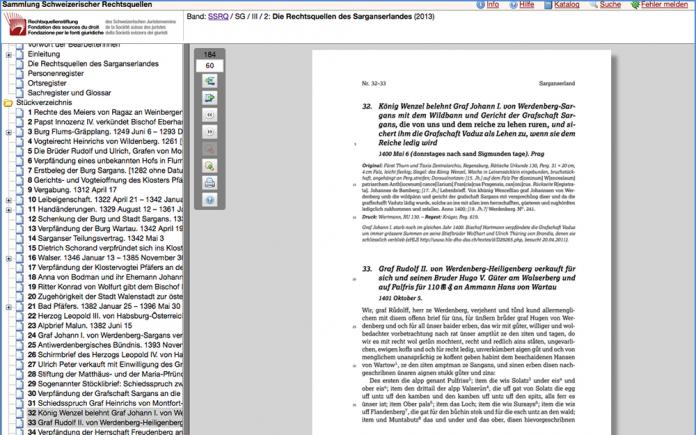Image resolution: width=696 pixels, height=435 pixels.
Task: Click the document icon of item 9 Vergabung
Action: tap(20, 190)
